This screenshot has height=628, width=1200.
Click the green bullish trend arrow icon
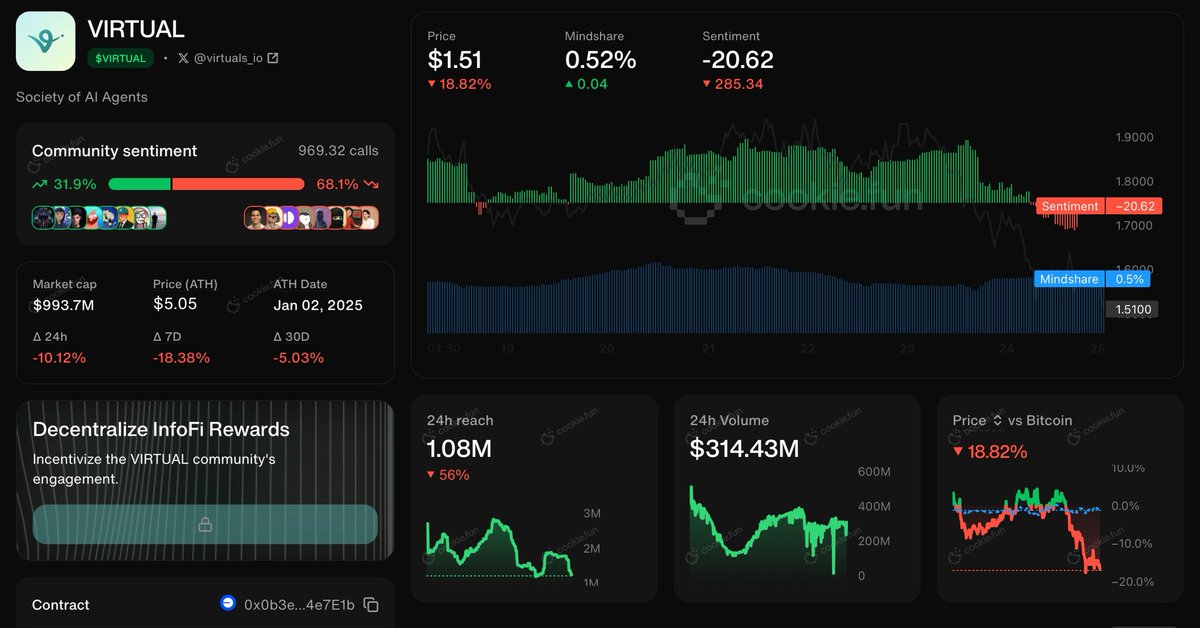coord(39,184)
